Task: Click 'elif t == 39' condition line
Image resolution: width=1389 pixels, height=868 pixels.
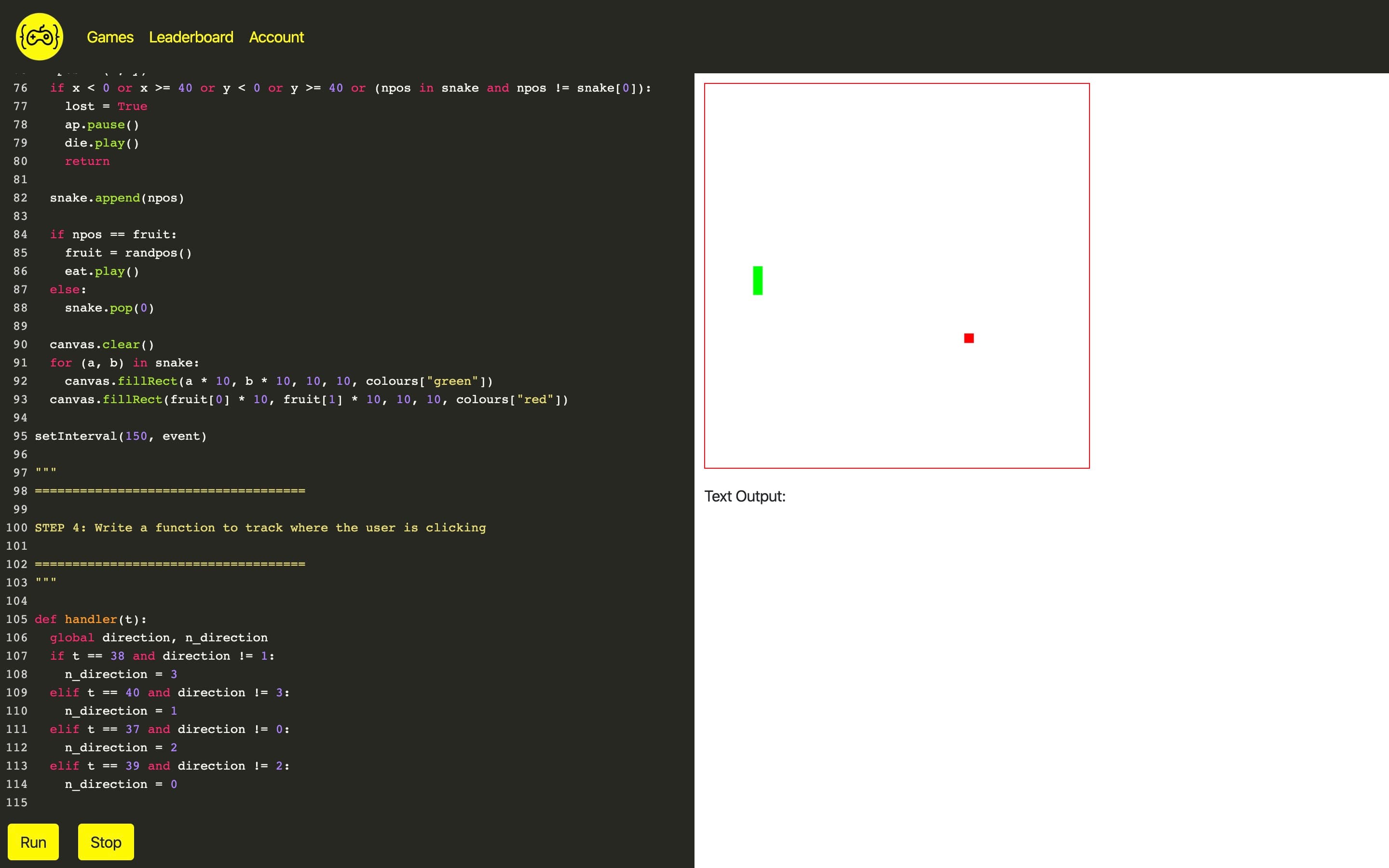Action: [170, 766]
